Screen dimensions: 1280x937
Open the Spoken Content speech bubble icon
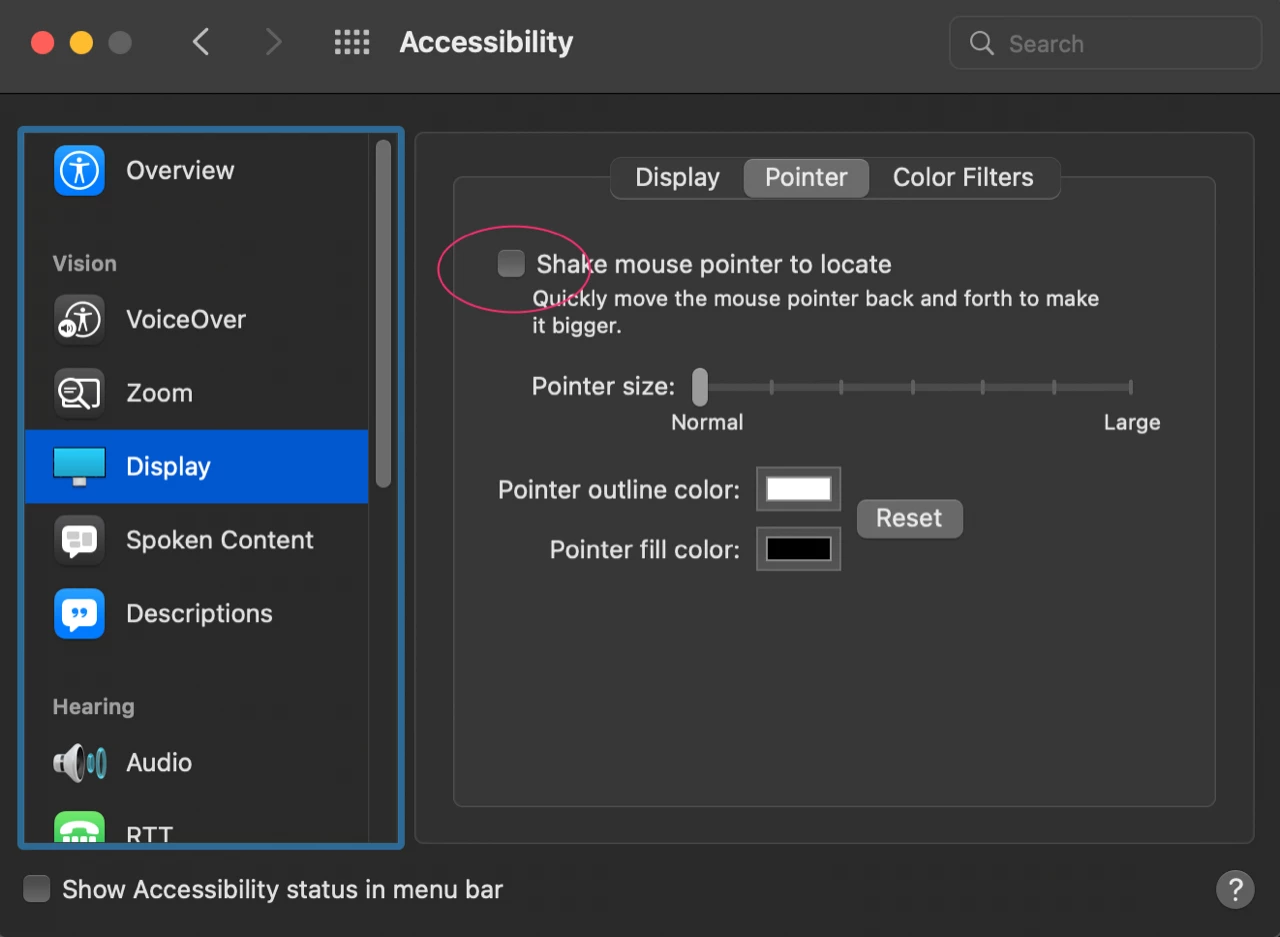[x=79, y=540]
